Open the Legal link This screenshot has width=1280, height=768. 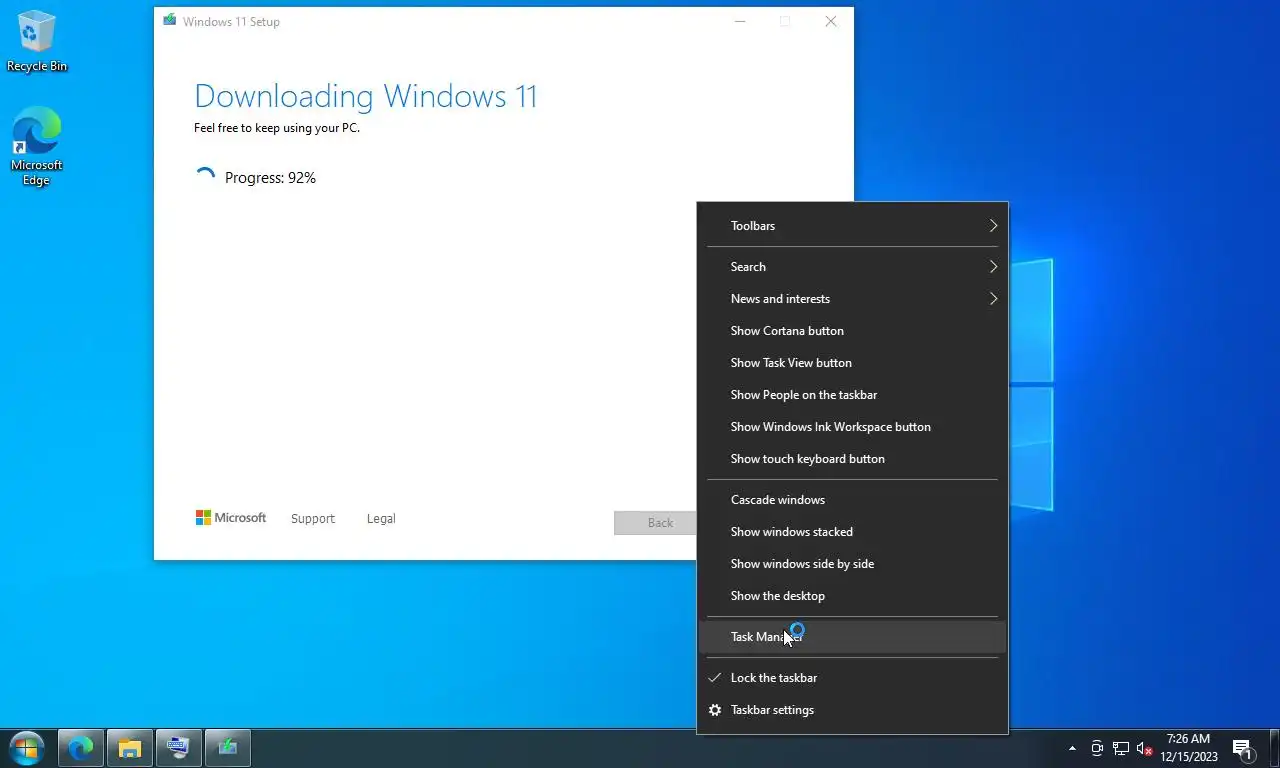pos(381,519)
